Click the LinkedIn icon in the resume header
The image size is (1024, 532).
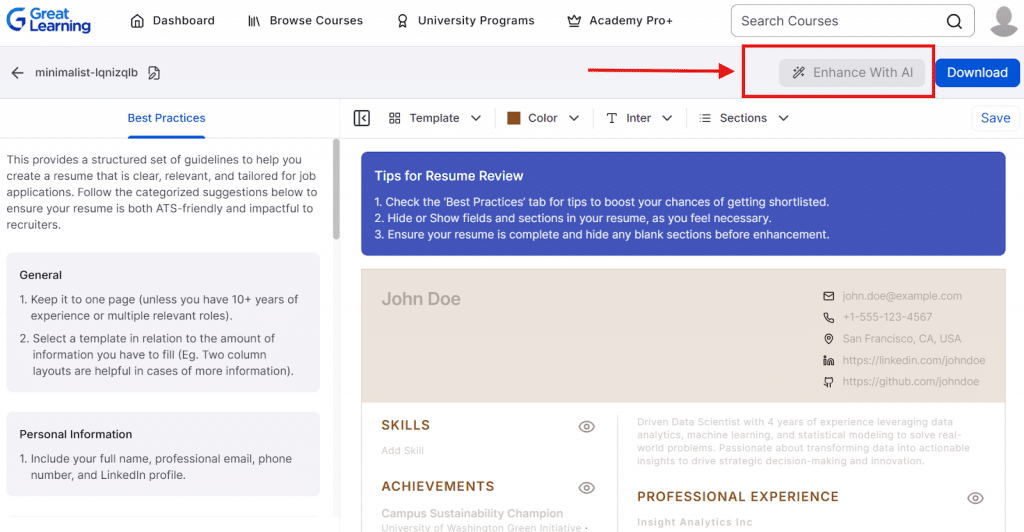pos(828,360)
